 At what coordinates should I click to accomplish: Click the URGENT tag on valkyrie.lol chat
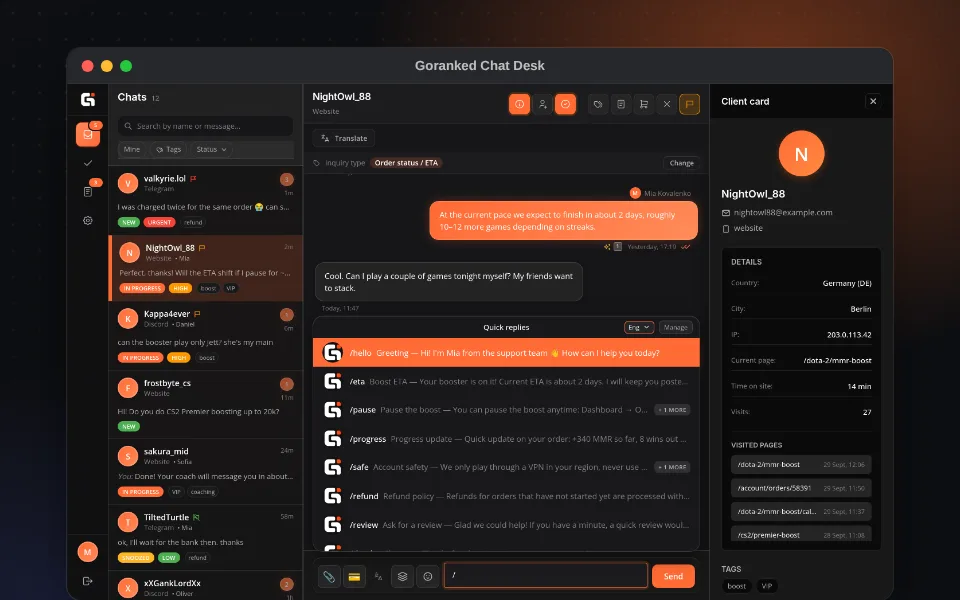159,222
